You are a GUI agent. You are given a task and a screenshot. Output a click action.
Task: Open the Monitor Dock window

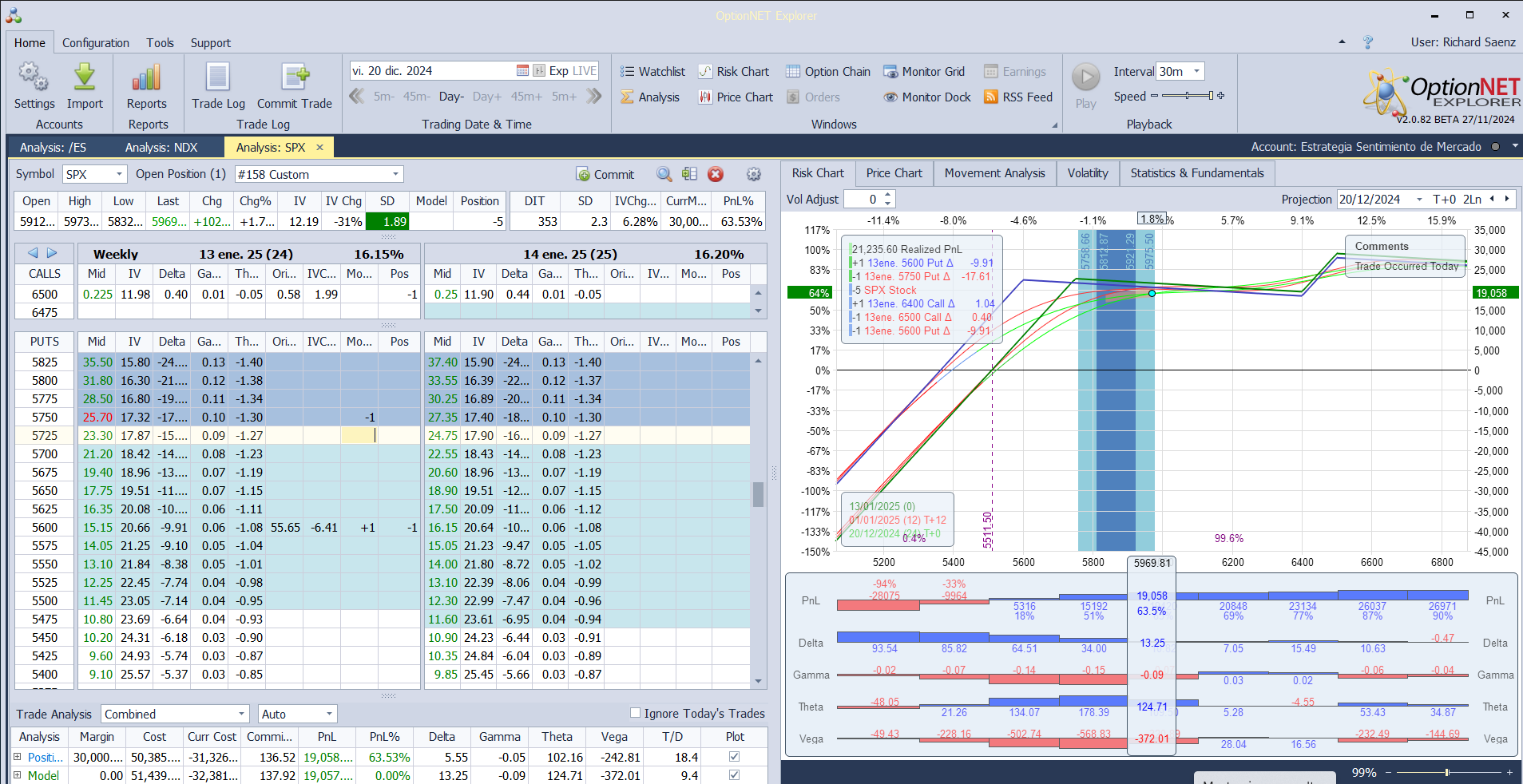[927, 97]
